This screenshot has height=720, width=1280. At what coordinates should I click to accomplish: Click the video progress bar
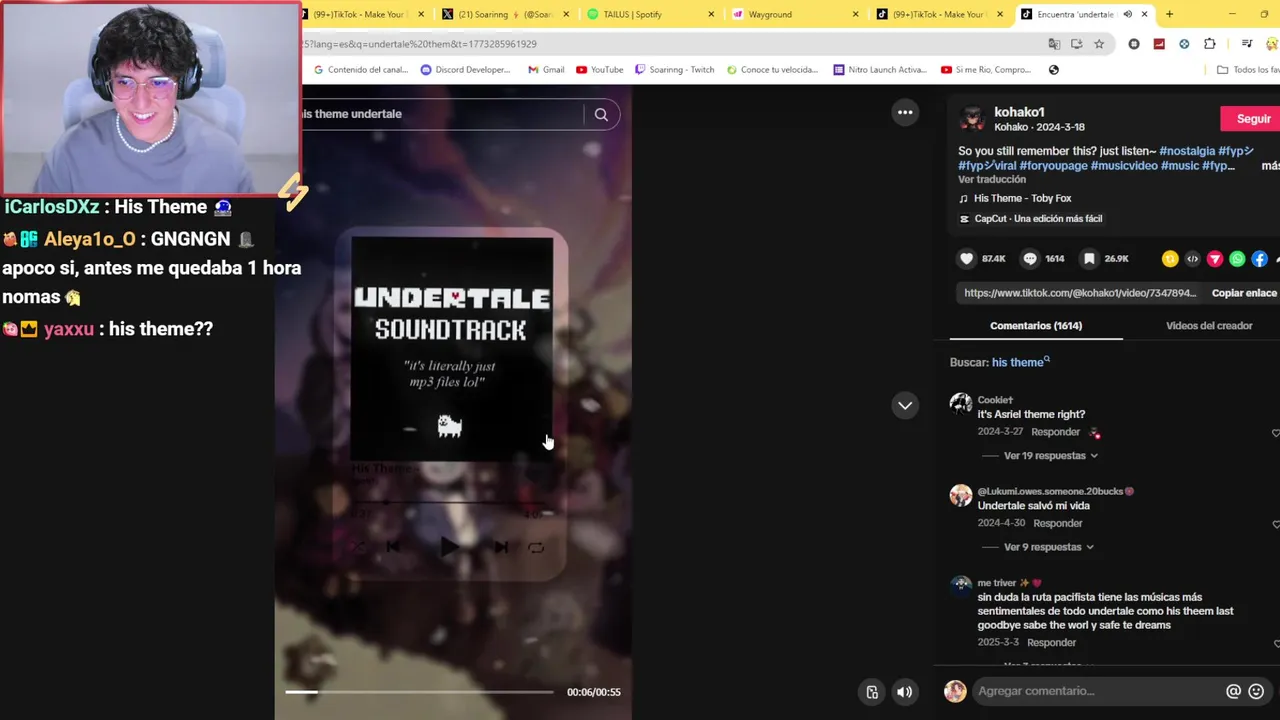click(419, 692)
